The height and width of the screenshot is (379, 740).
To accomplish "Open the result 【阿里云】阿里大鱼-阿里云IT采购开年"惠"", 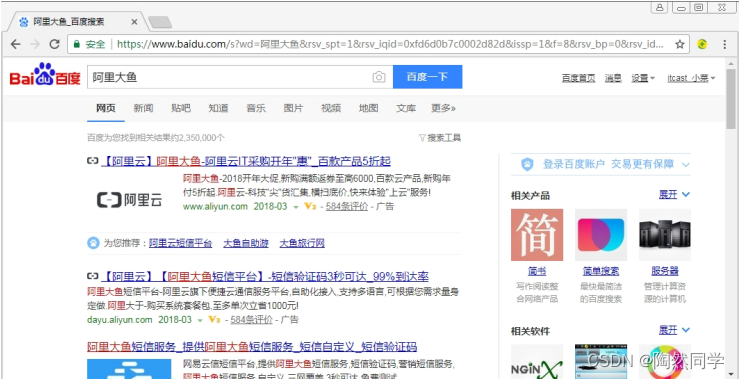I will 246,161.
